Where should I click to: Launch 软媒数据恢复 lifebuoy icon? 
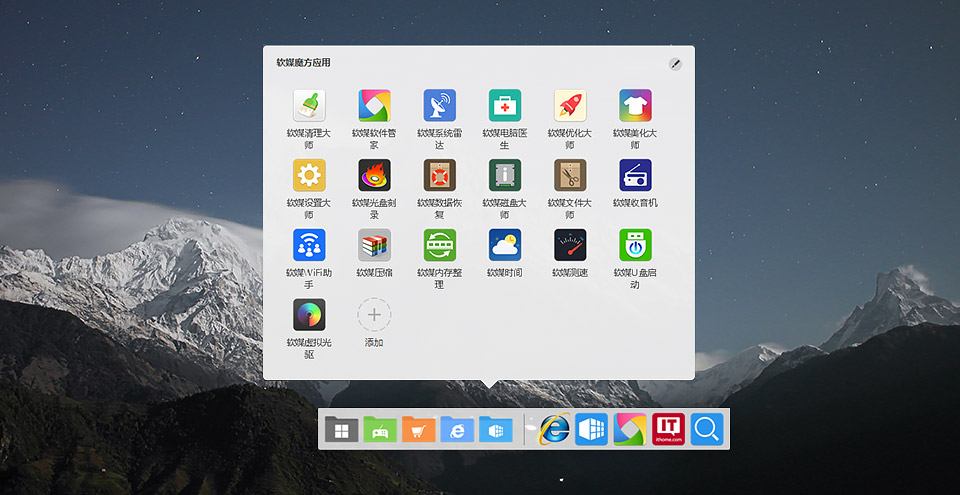point(440,175)
